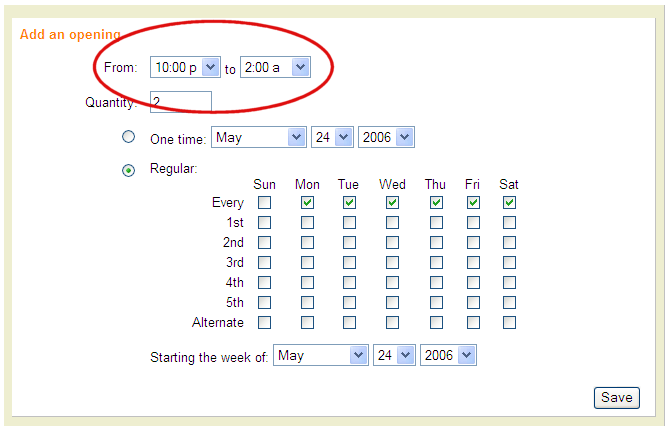The height and width of the screenshot is (430, 669).
Task: Open the One time month dropdown
Action: click(x=259, y=137)
